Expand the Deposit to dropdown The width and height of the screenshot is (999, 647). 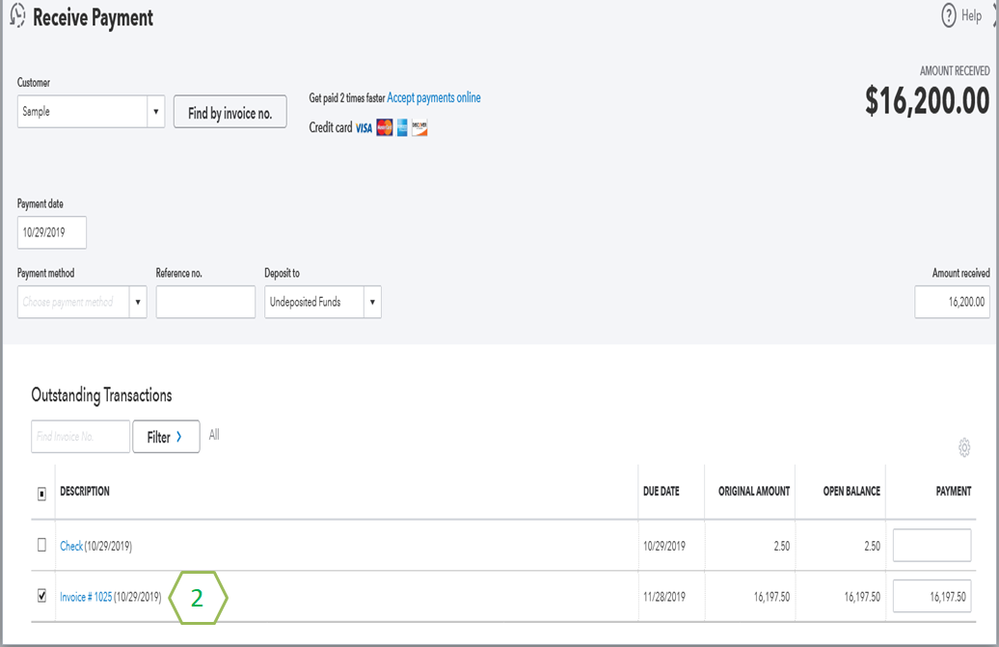(x=372, y=302)
